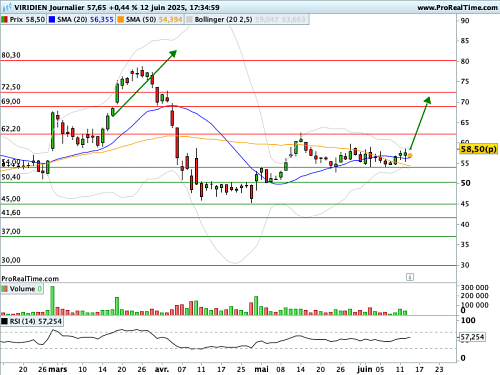Click the 'mai' month label on time axis
The image size is (500, 375).
pos(261,369)
